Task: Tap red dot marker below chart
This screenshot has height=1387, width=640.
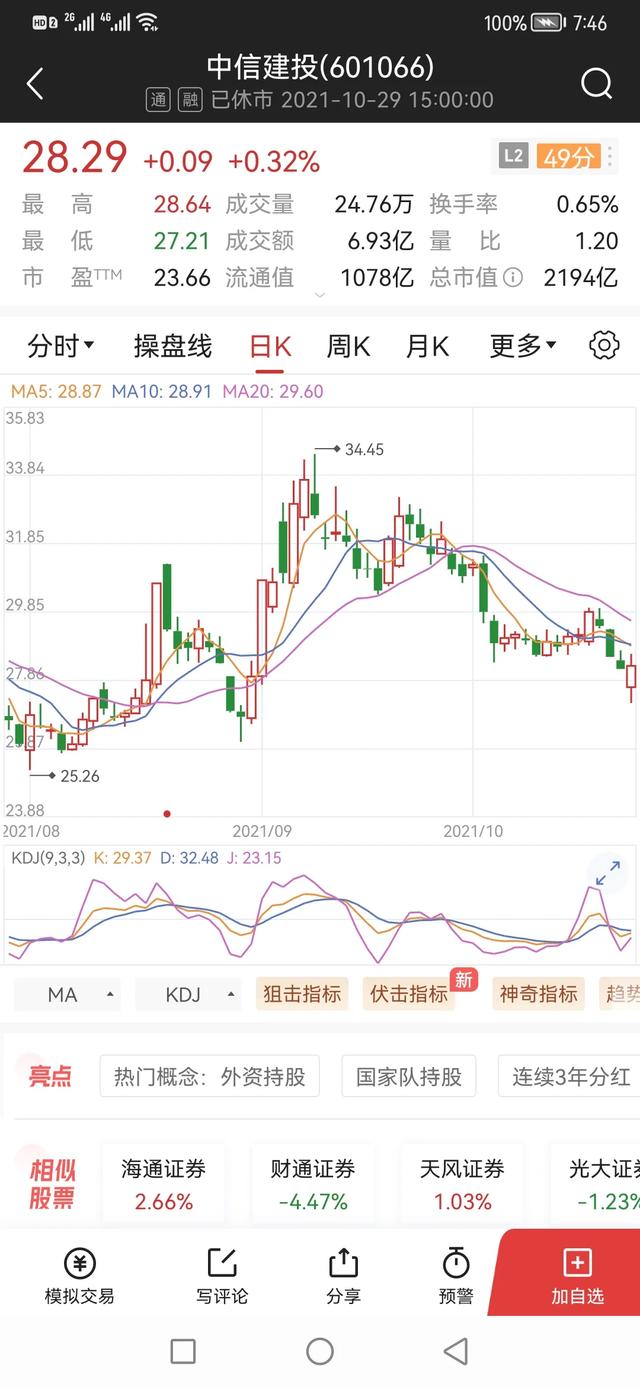Action: tap(167, 814)
